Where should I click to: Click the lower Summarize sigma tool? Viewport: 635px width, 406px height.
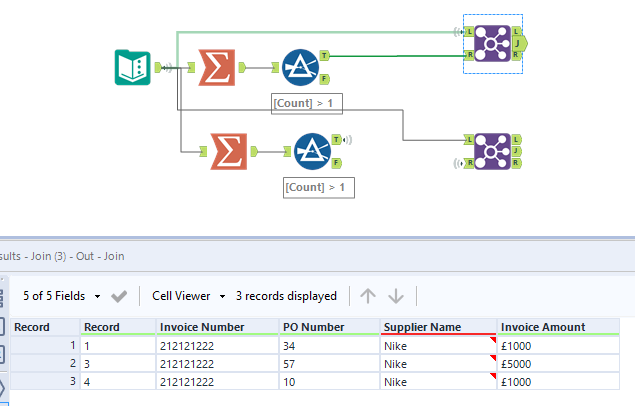coord(226,152)
